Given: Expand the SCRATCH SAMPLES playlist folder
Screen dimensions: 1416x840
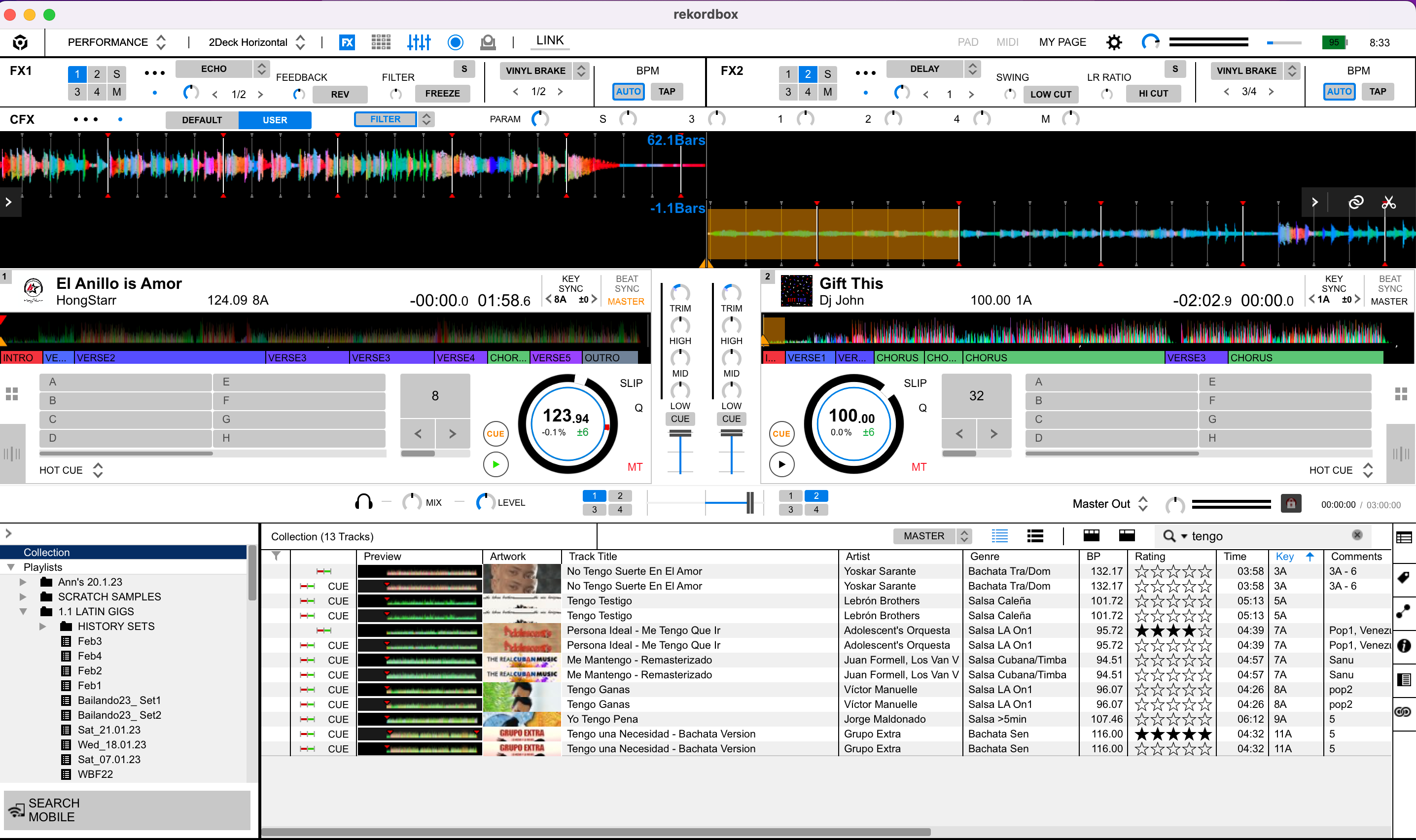Looking at the screenshot, I should tap(23, 596).
